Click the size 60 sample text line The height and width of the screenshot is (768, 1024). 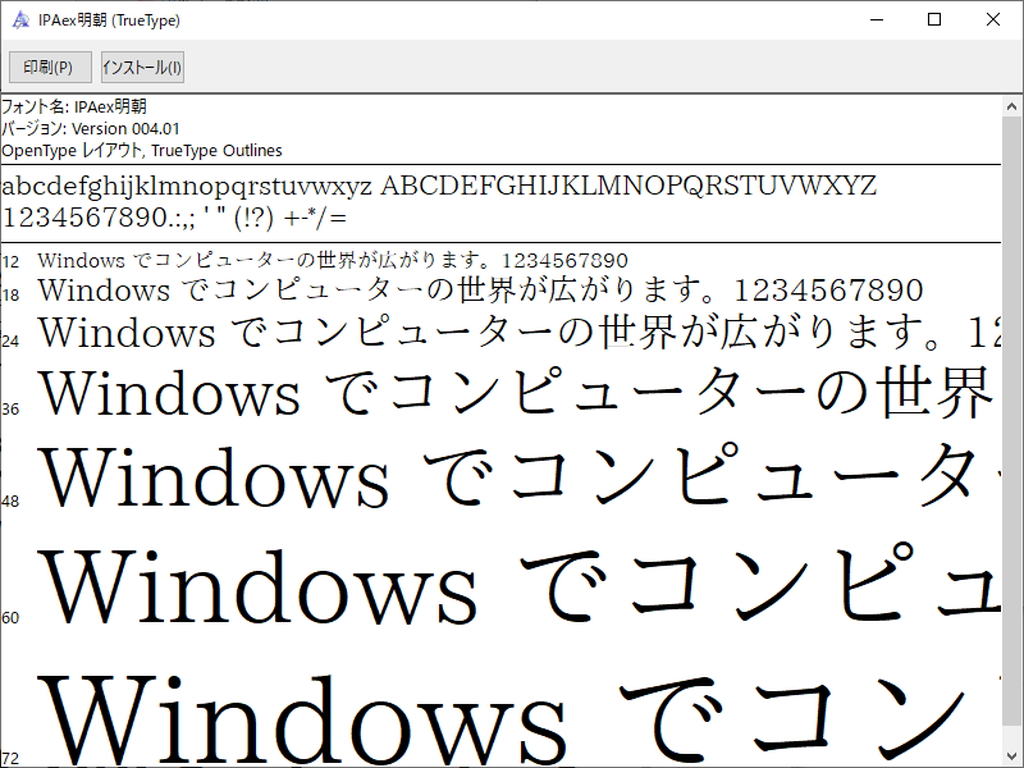(x=519, y=583)
